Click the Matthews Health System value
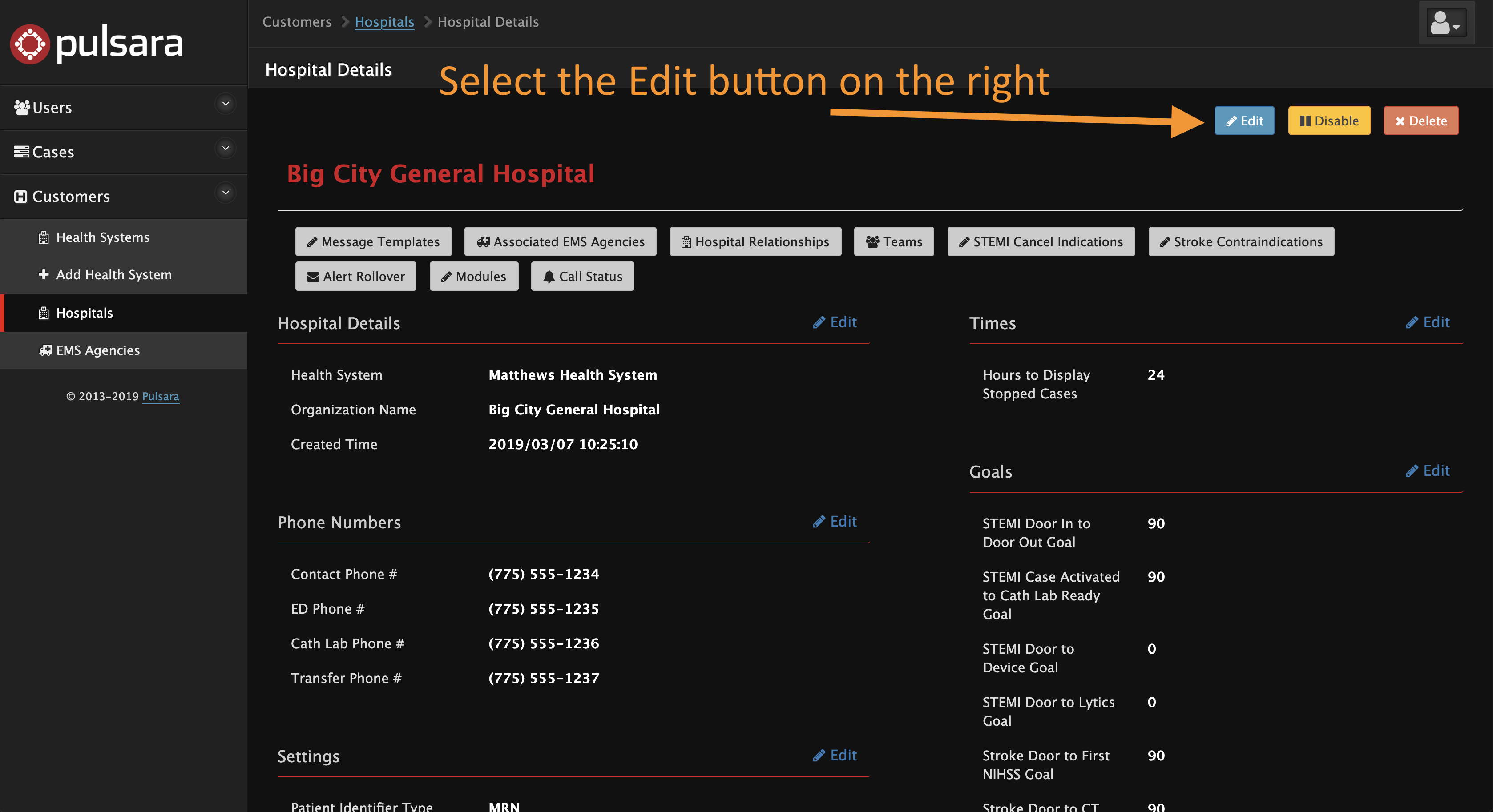 pos(573,375)
